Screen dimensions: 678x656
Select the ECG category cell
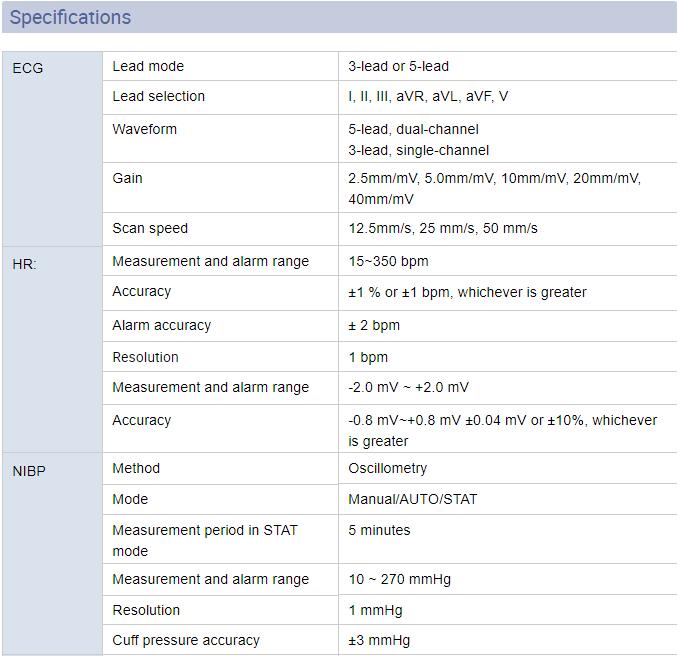(52, 149)
